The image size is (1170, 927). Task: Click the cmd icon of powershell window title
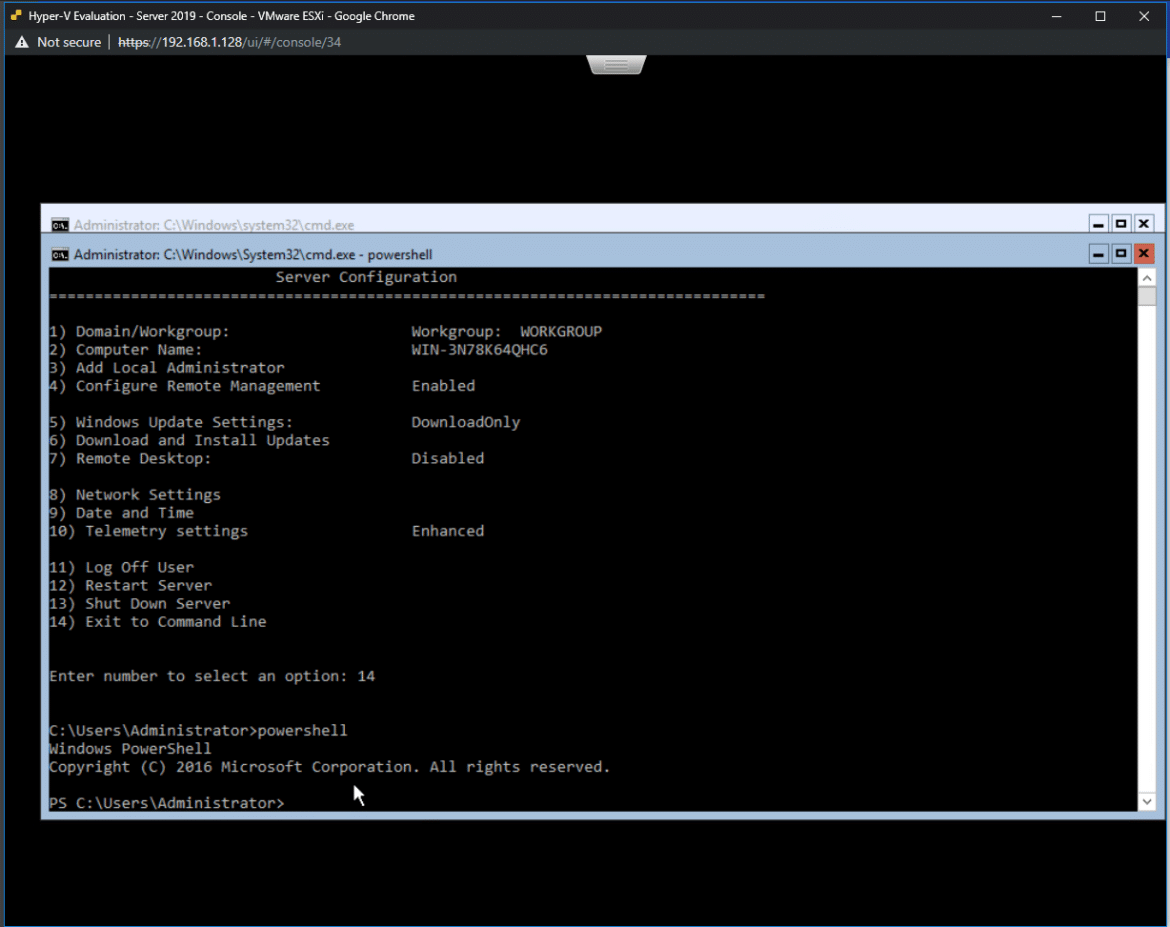point(60,255)
